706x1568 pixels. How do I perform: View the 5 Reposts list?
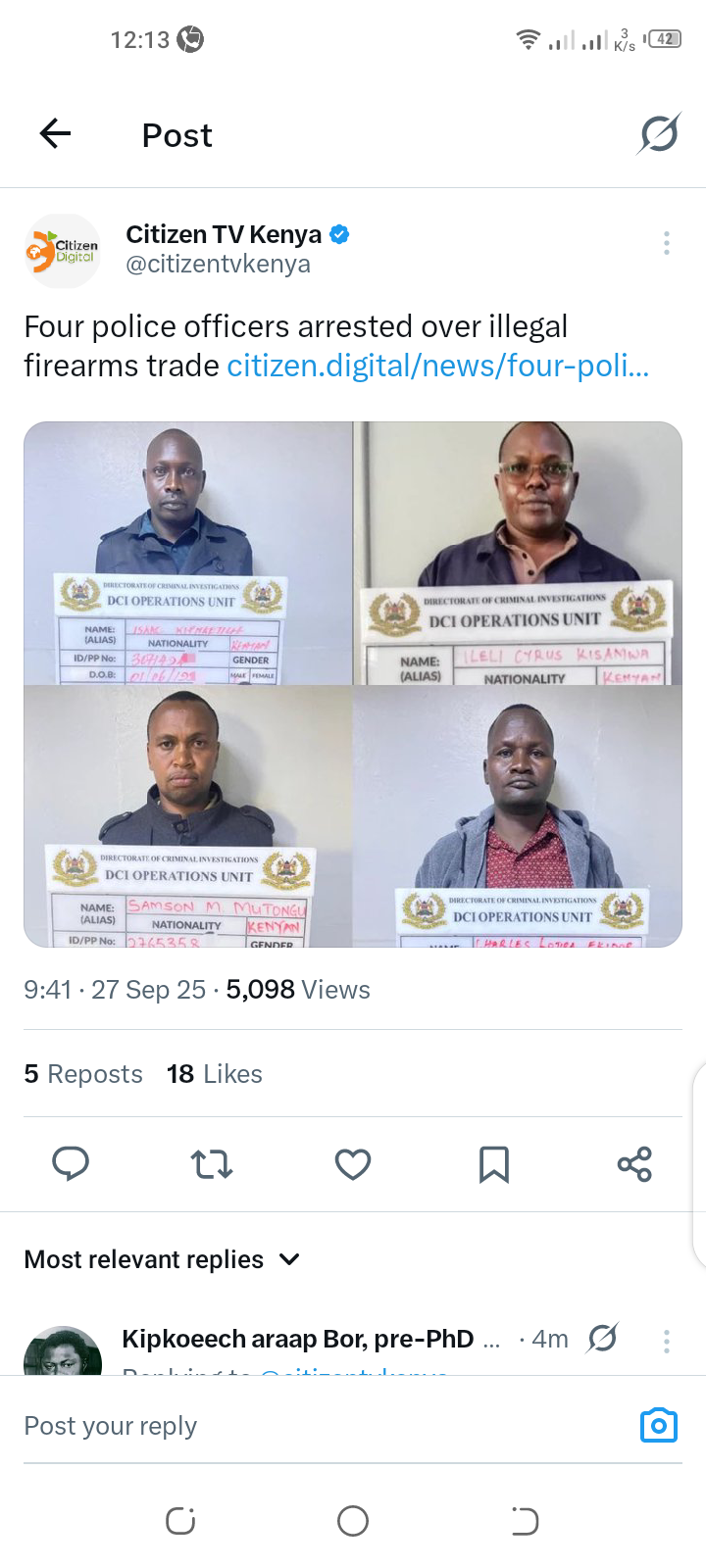click(83, 1074)
